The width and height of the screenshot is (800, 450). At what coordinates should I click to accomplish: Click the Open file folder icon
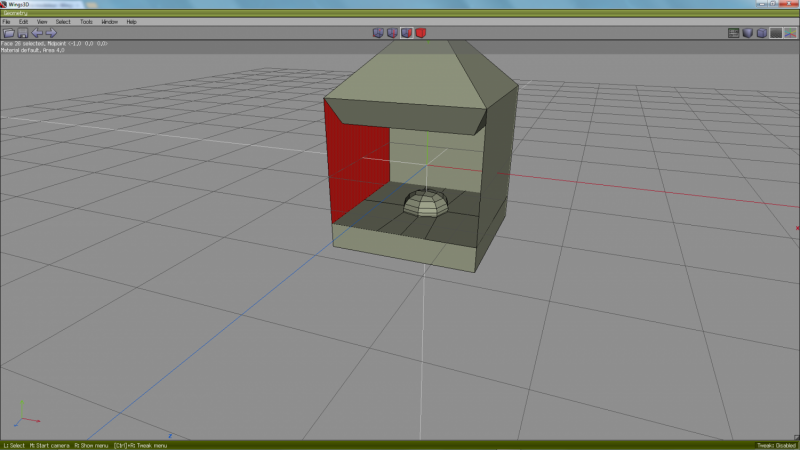[8, 33]
